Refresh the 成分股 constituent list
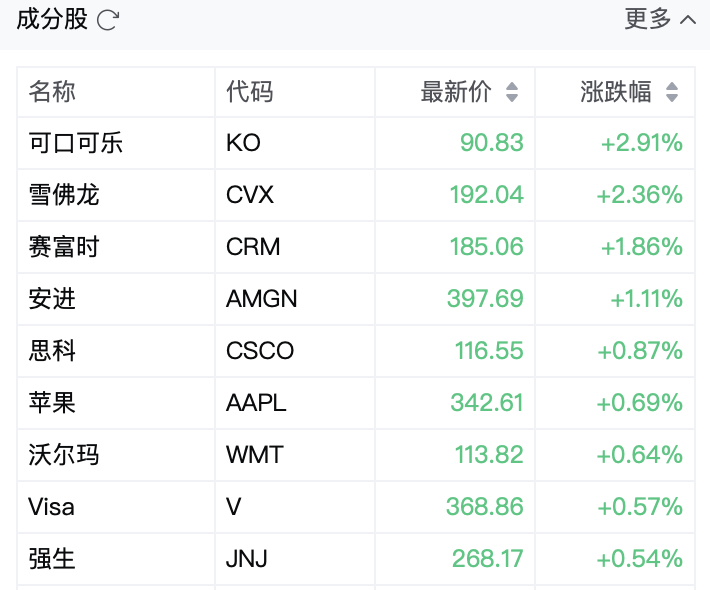The width and height of the screenshot is (710, 590). pos(108,20)
